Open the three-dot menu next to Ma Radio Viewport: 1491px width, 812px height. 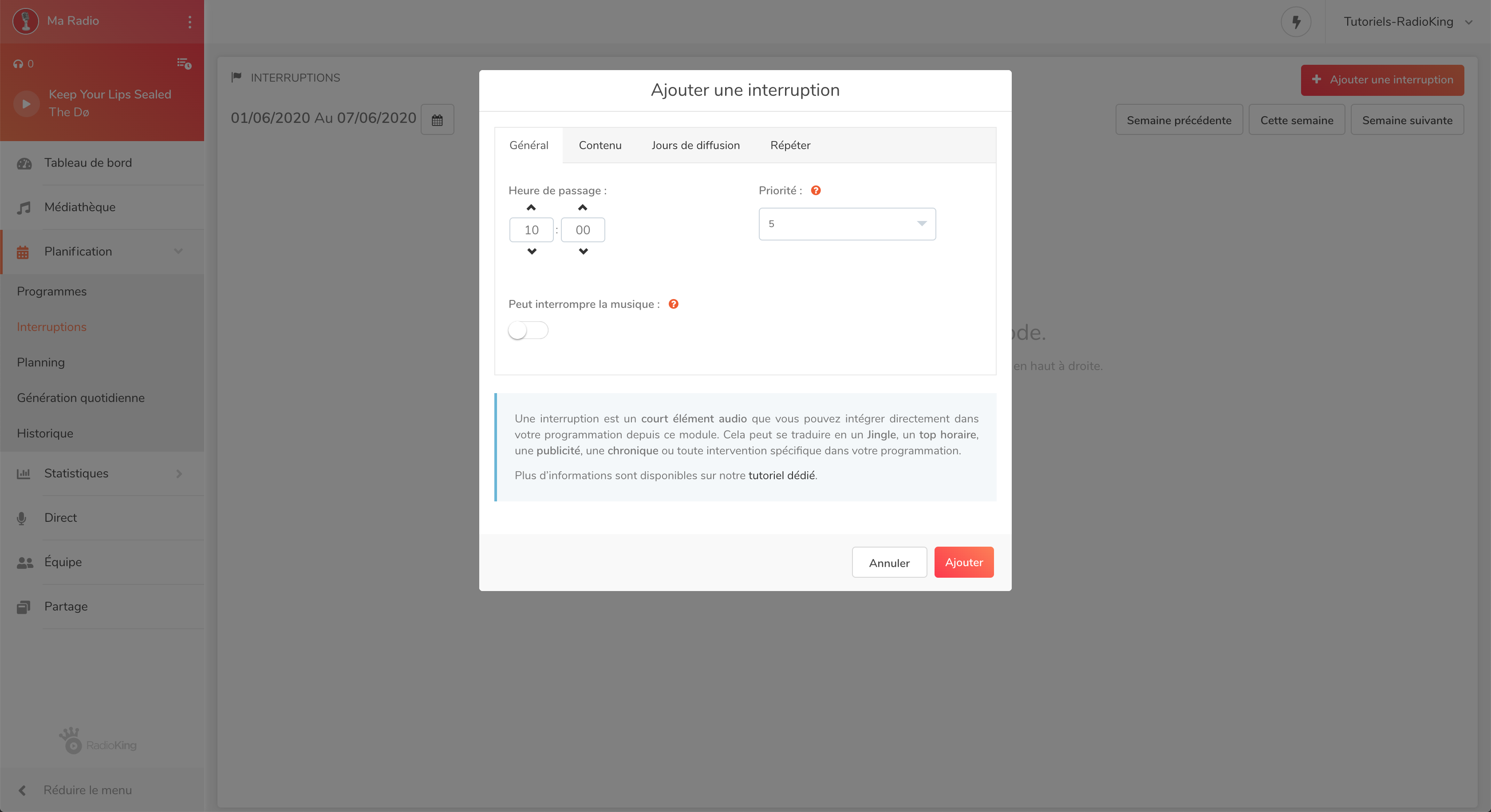(x=189, y=21)
